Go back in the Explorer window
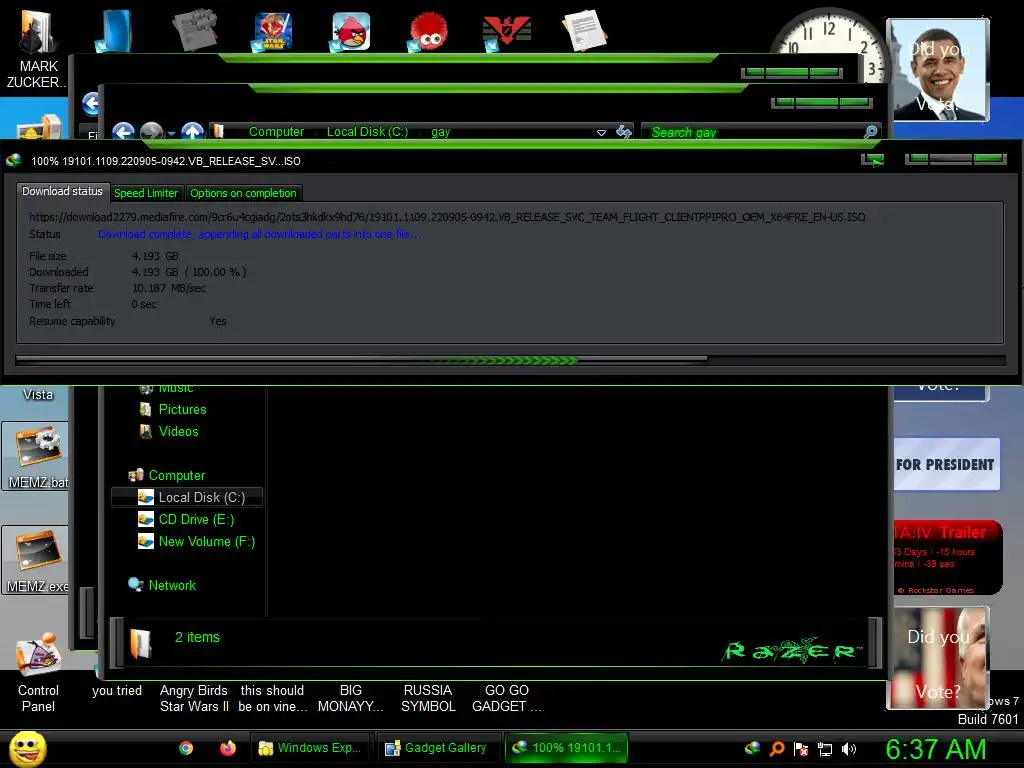 123,133
